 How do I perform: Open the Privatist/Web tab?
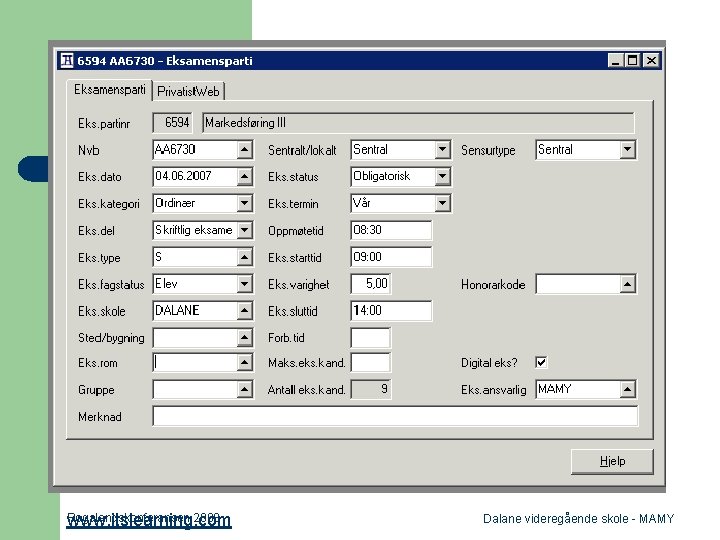(x=188, y=91)
